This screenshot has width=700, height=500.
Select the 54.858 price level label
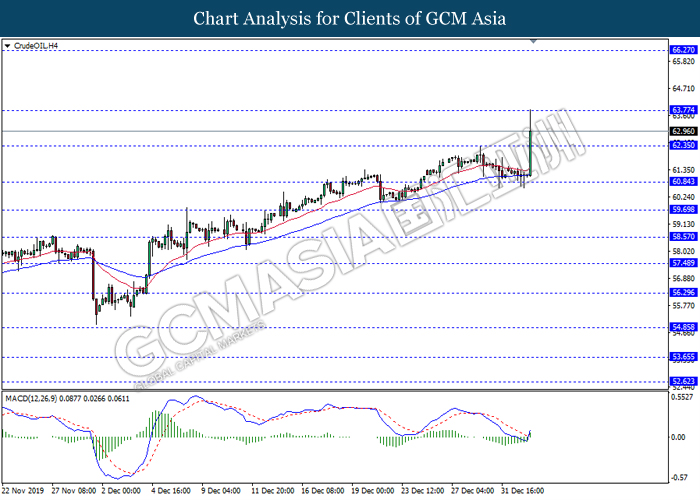click(683, 327)
